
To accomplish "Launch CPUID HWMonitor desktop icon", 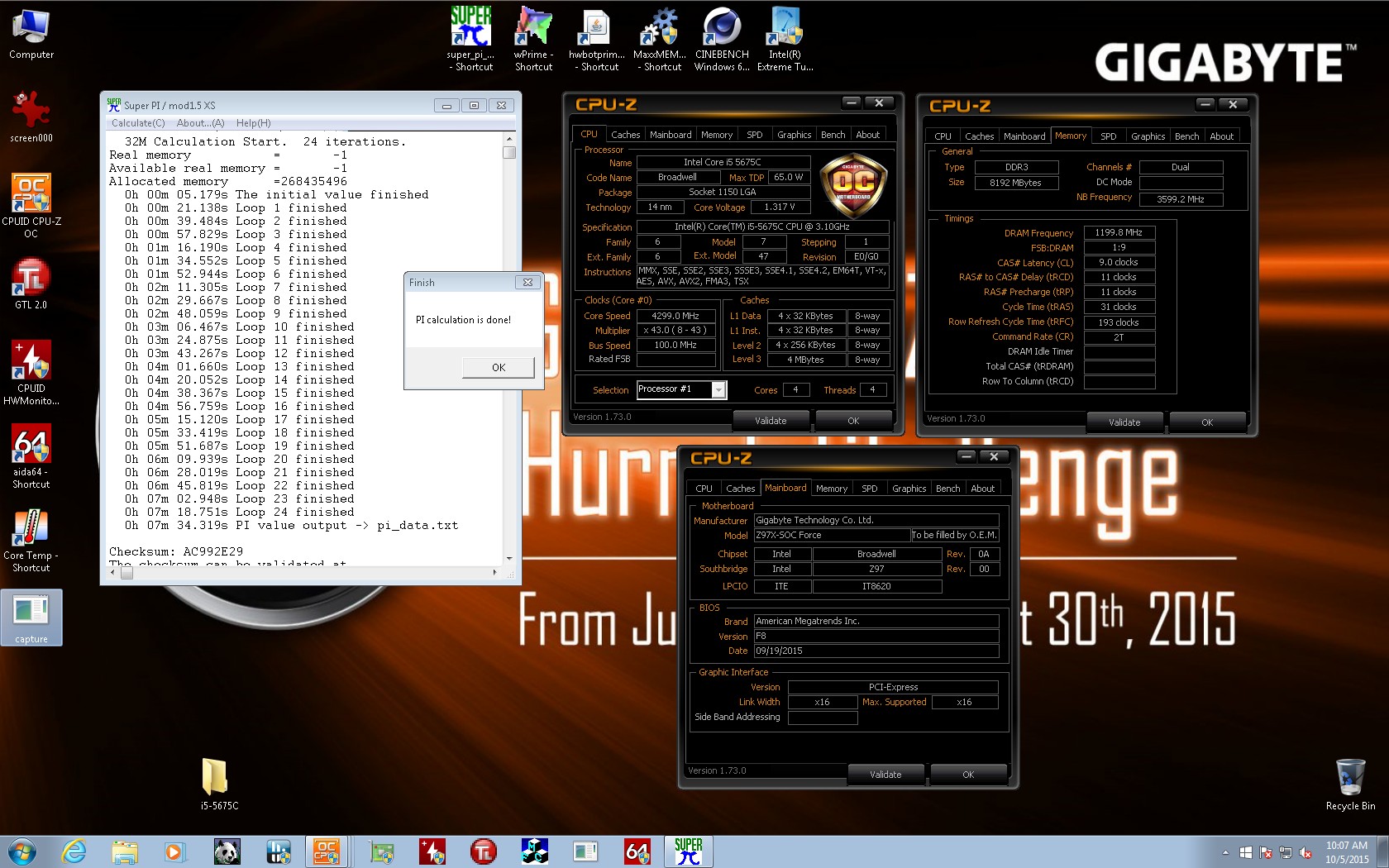I will click(31, 373).
